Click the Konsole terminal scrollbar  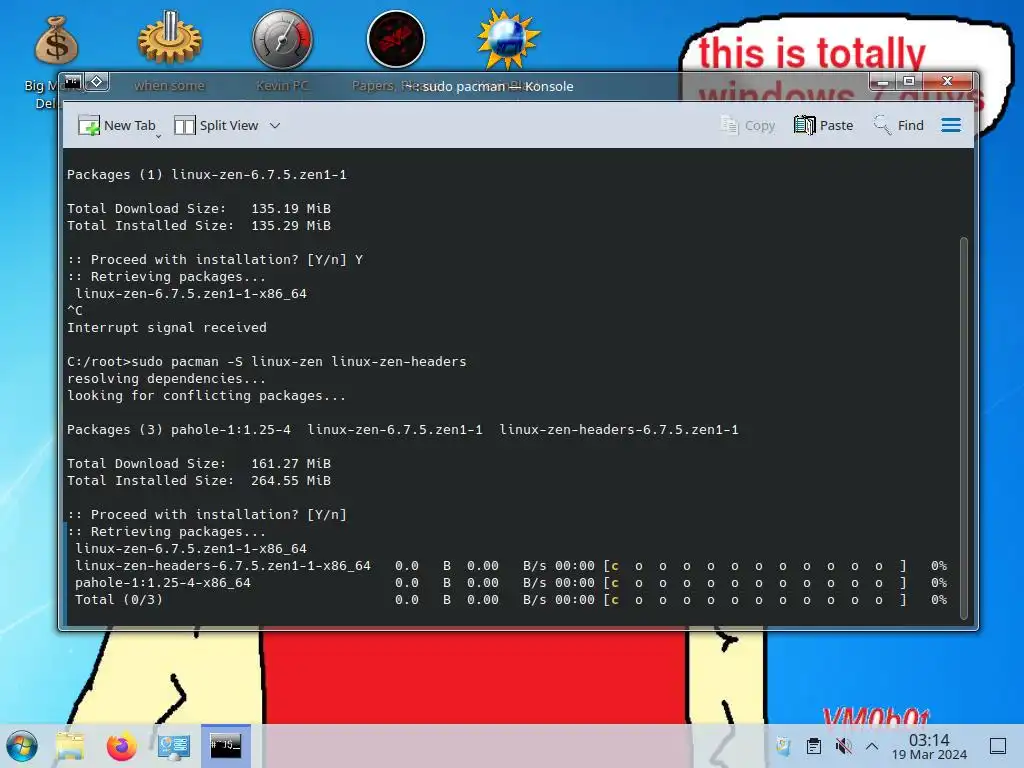point(963,428)
